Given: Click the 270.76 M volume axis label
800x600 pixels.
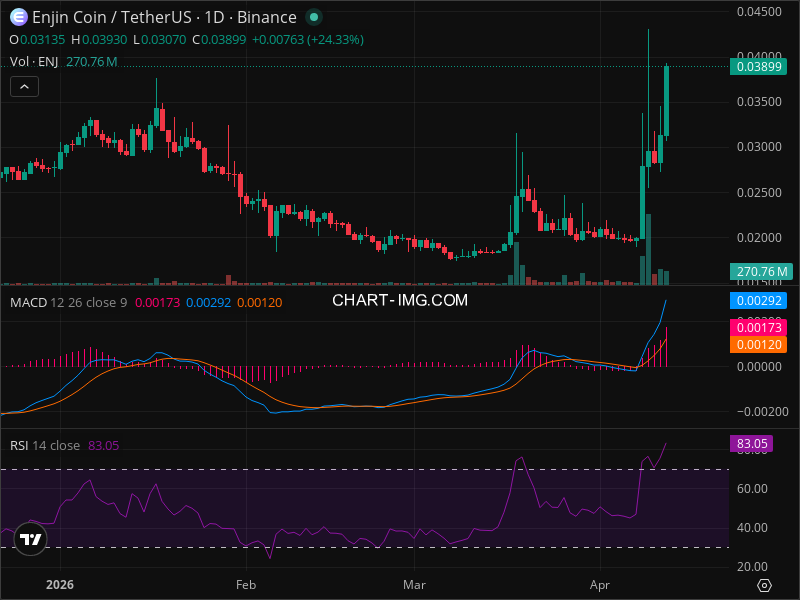Looking at the screenshot, I should 761,271.
